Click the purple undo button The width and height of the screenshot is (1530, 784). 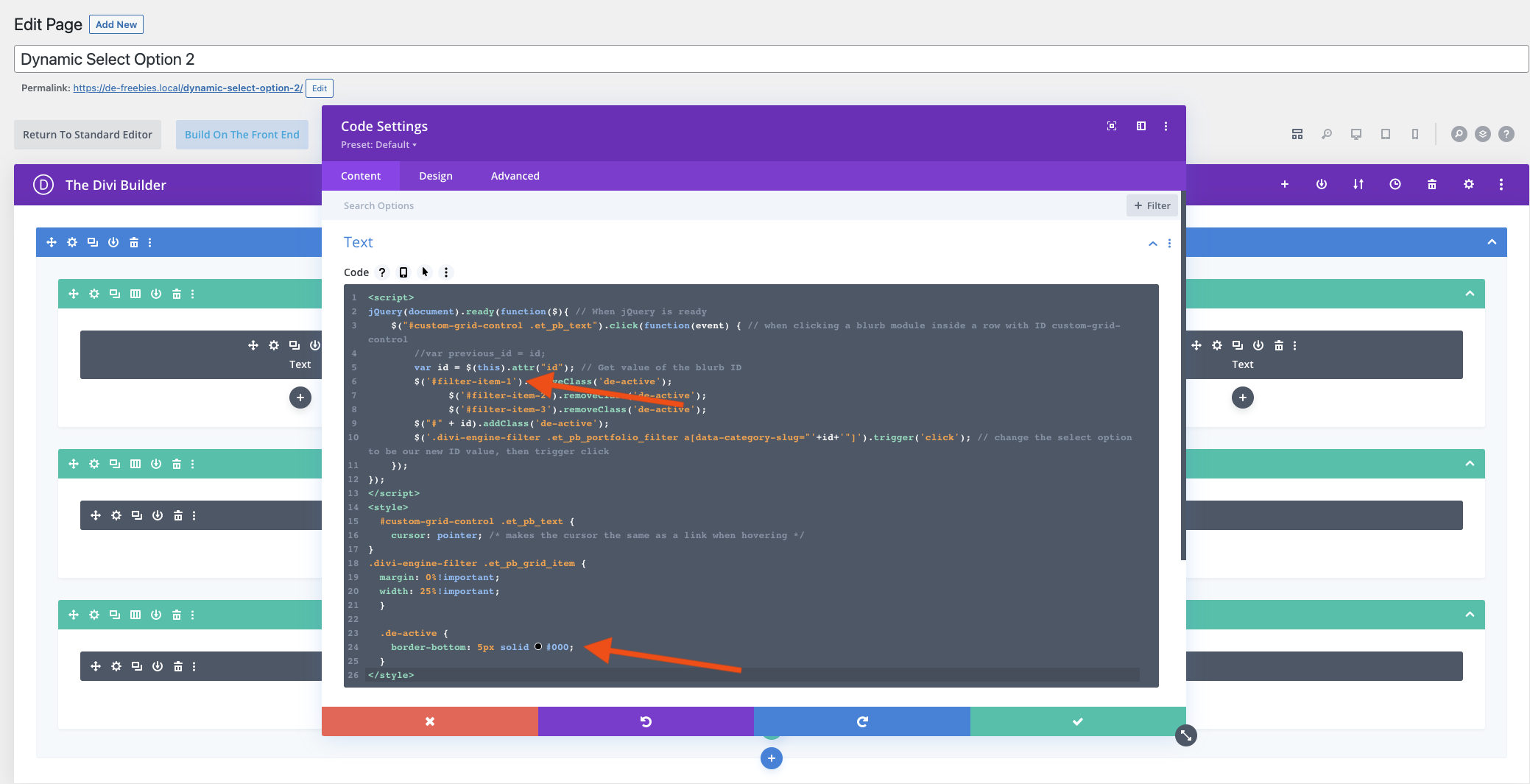[646, 721]
